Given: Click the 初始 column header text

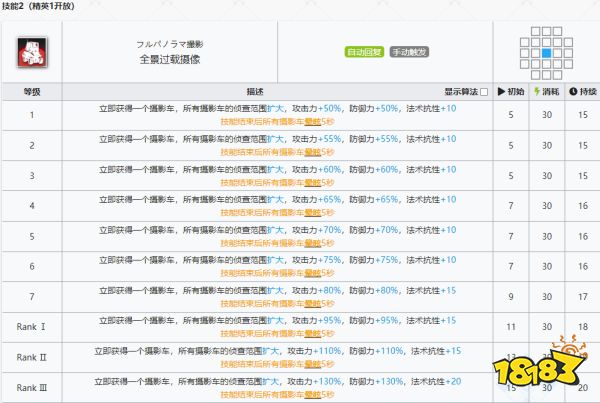Looking at the screenshot, I should [516, 91].
